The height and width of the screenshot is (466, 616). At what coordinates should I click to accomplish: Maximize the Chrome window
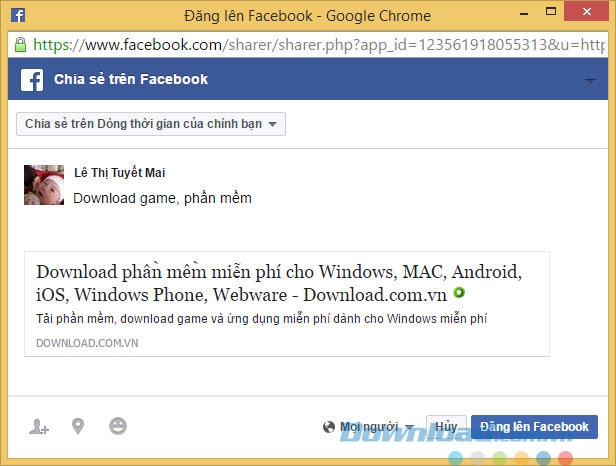coord(551,12)
